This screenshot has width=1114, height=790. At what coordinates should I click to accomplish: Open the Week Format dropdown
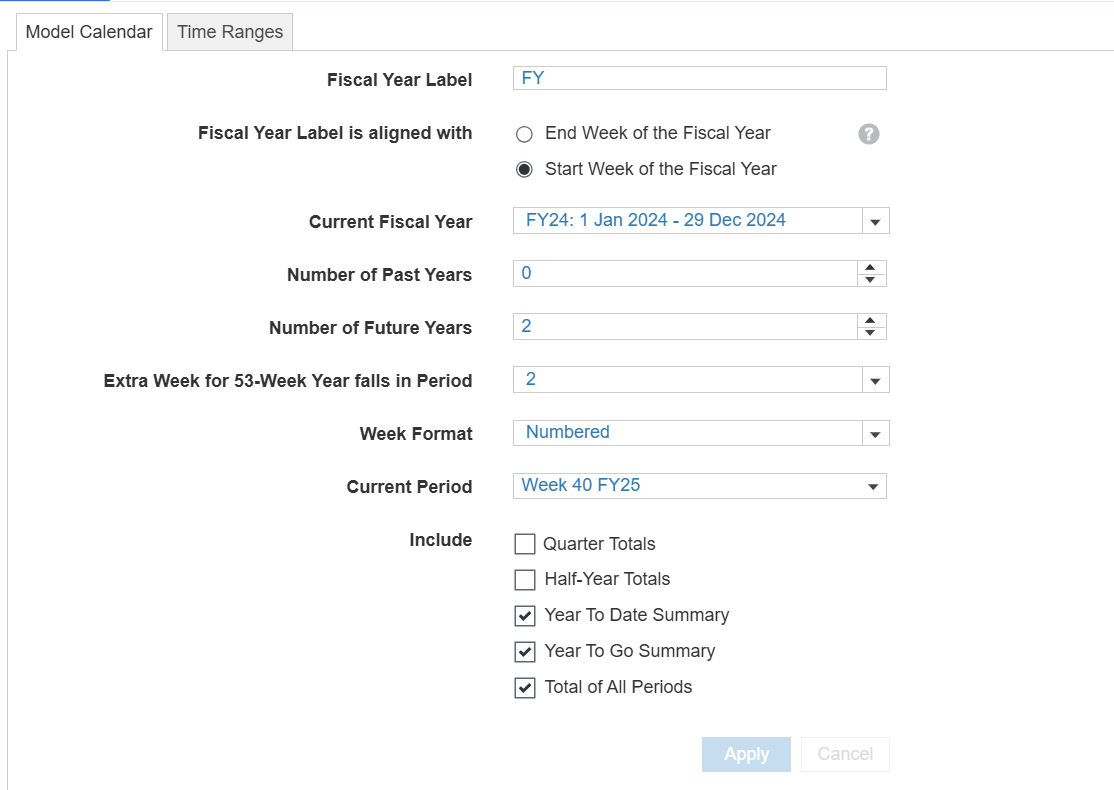(x=875, y=433)
